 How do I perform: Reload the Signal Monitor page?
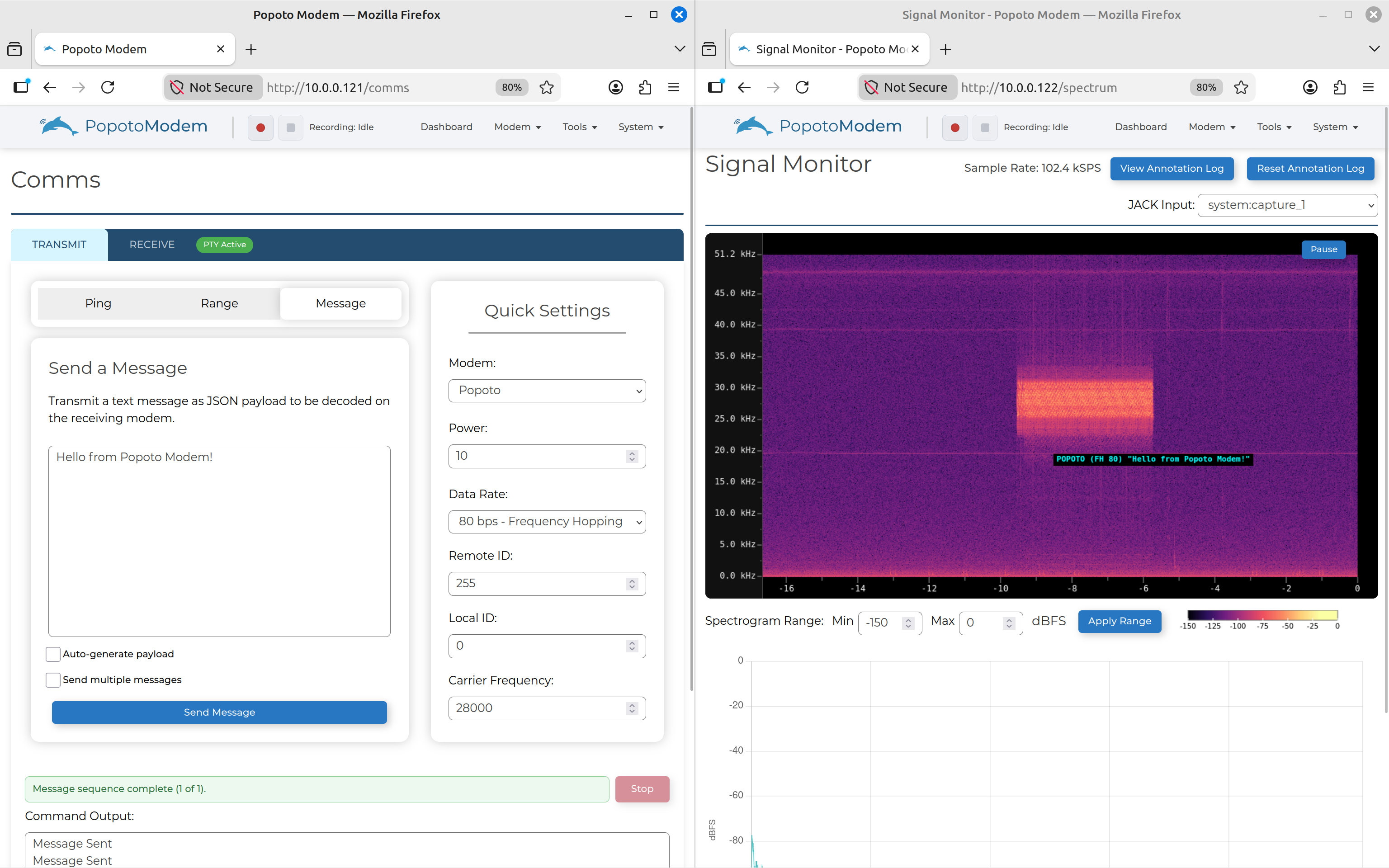[803, 87]
